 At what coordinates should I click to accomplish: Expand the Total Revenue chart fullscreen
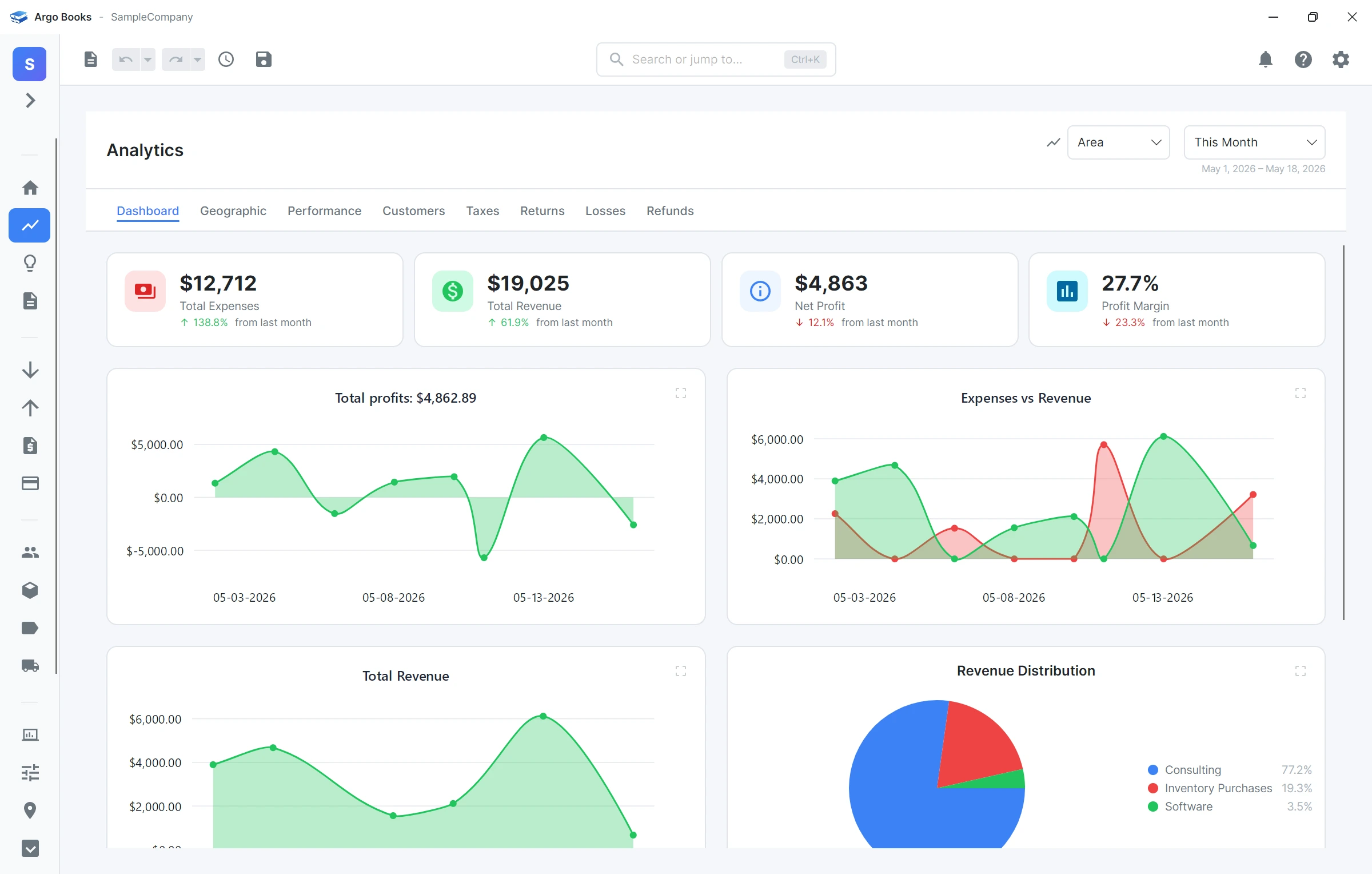point(681,671)
